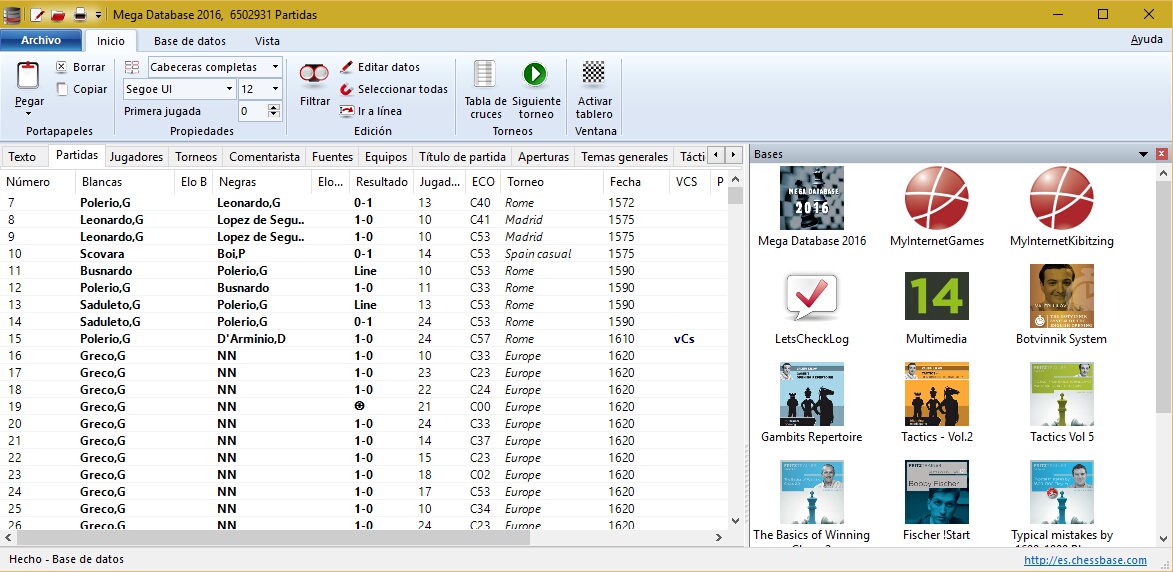The height and width of the screenshot is (572, 1173).
Task: Select game 15 Polerio,G vs D'Arminio,D
Action: [x=364, y=339]
